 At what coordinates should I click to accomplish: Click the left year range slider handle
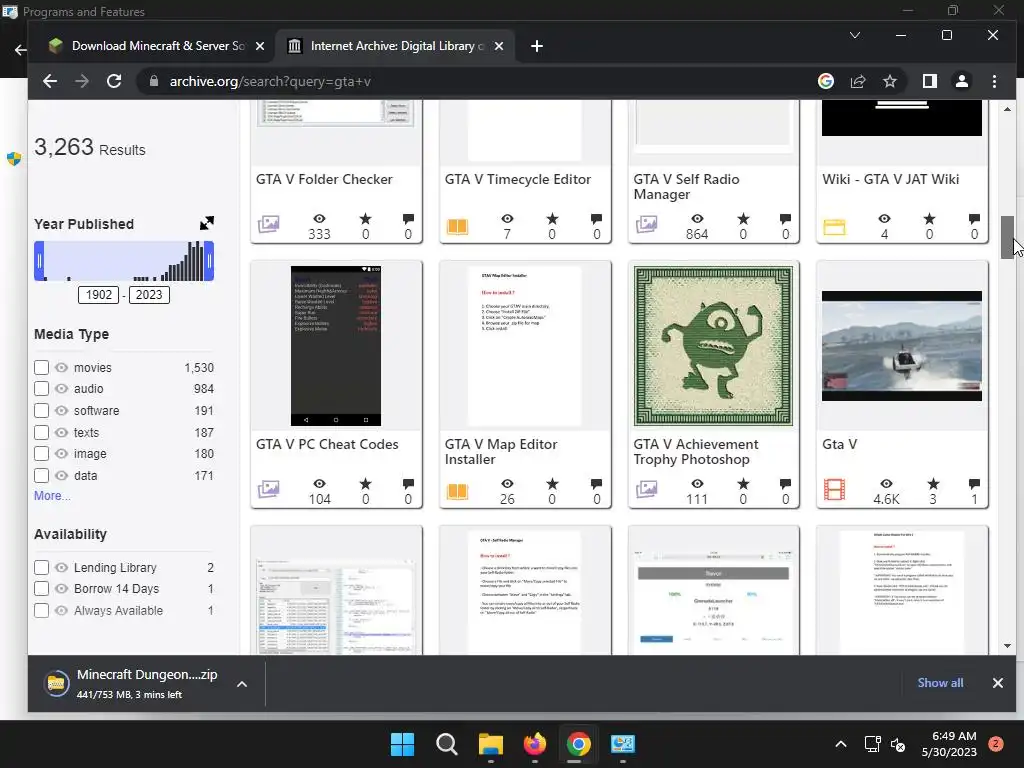(39, 261)
